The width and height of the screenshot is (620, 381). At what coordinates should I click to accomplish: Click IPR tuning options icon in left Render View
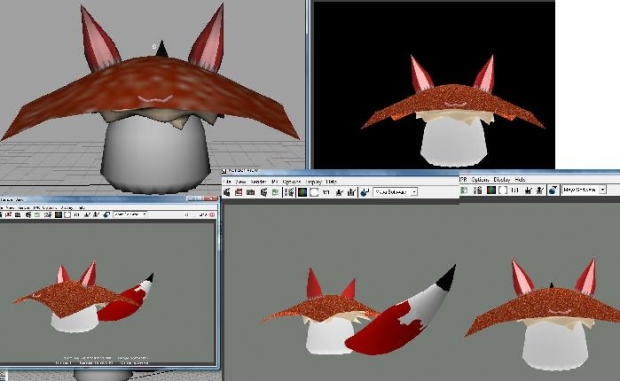106,215
